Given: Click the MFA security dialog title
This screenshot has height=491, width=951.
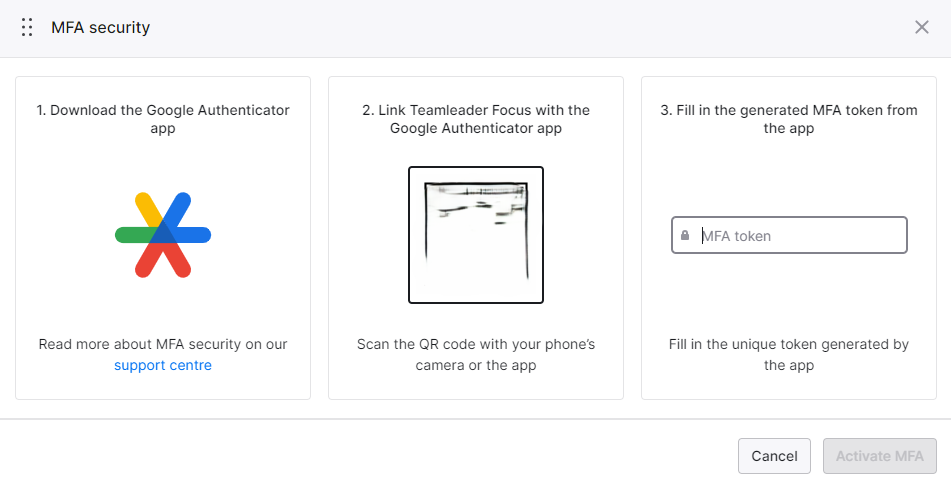Looking at the screenshot, I should pyautogui.click(x=101, y=27).
